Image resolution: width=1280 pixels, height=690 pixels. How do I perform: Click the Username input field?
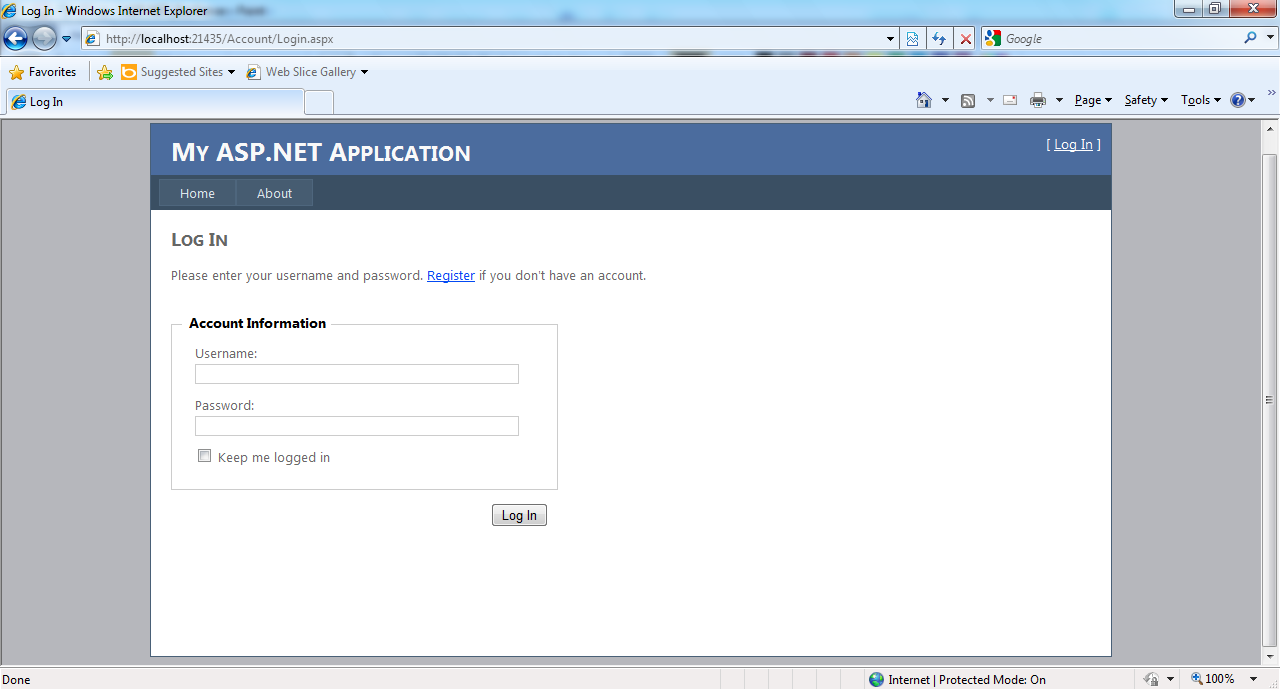pyautogui.click(x=356, y=374)
